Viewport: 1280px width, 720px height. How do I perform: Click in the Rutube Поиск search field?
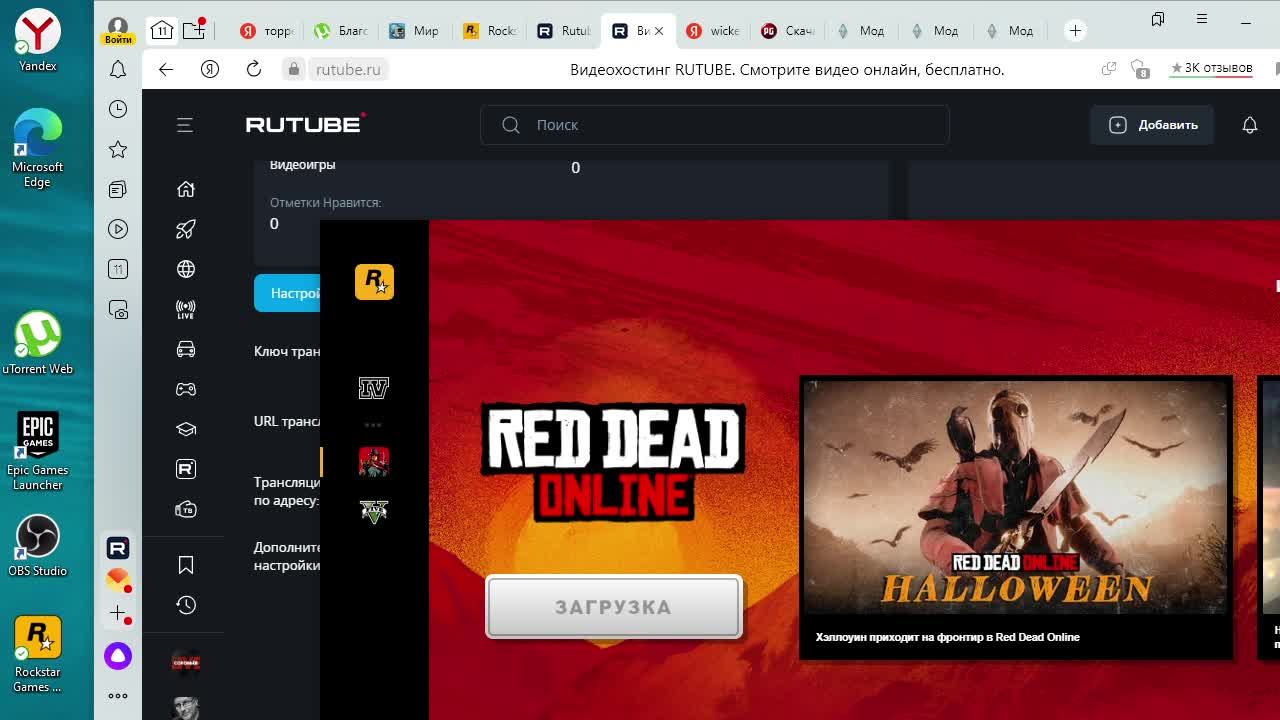click(x=715, y=125)
